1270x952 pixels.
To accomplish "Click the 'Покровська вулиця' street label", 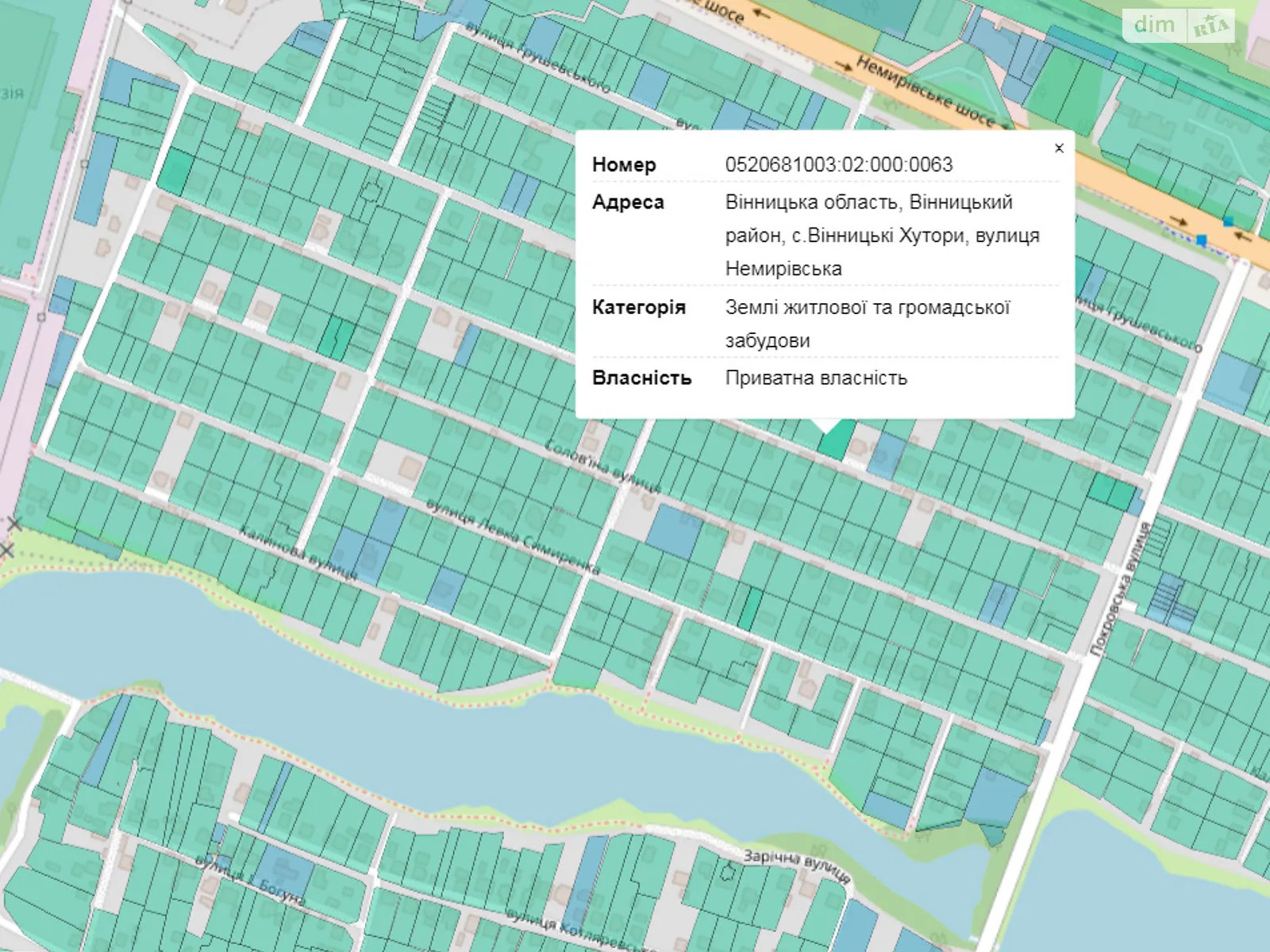I will click(1121, 589).
